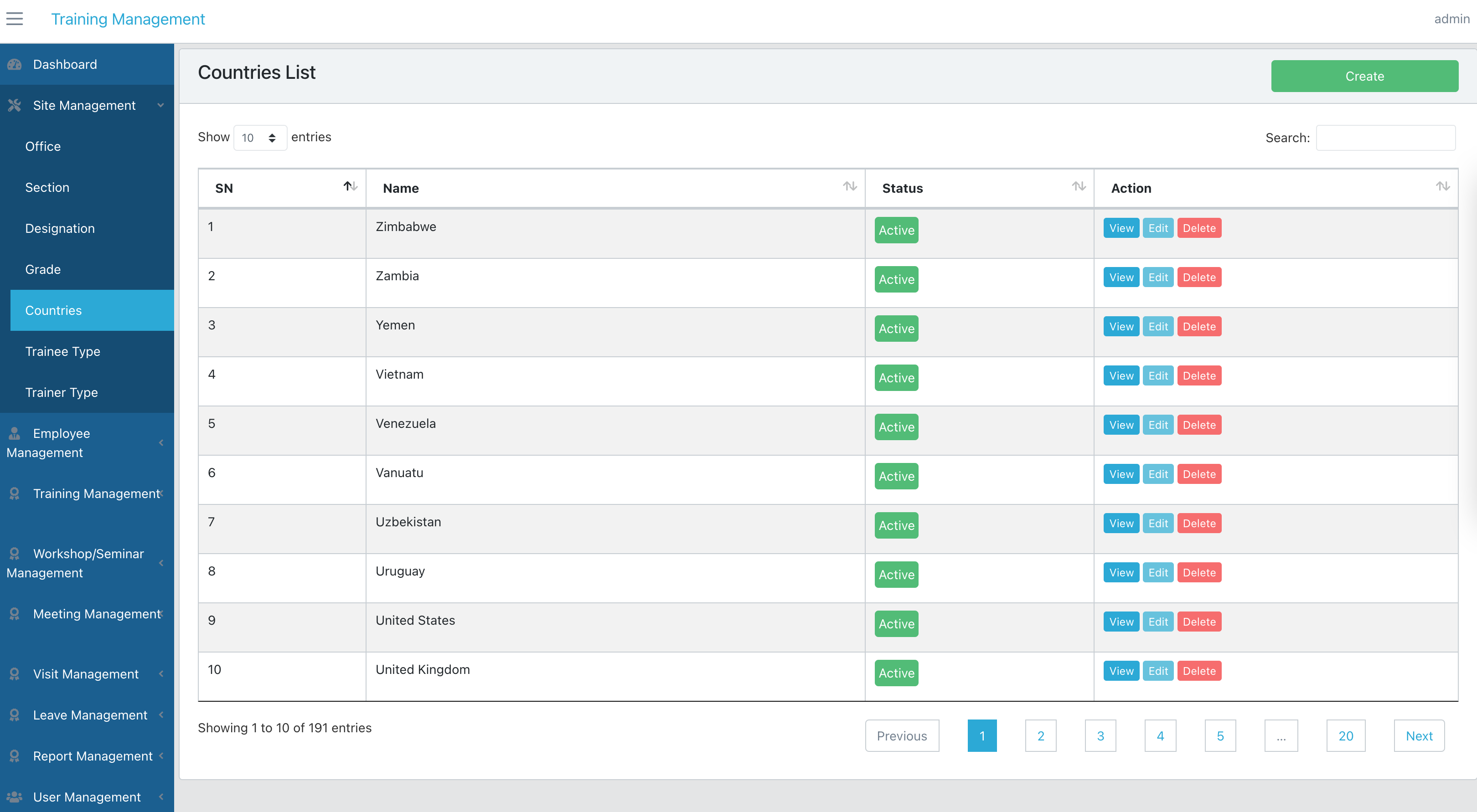
Task: Sort table by Name column arrows
Action: coord(850,186)
